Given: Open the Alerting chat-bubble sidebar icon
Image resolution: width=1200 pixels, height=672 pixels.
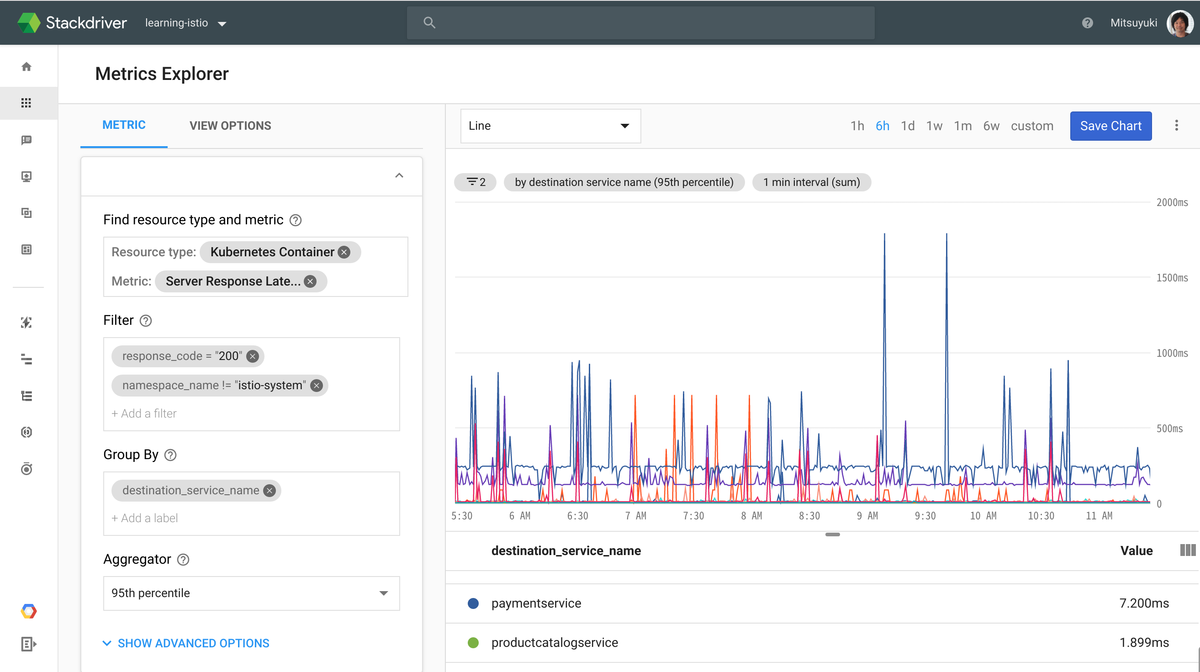Looking at the screenshot, I should pos(27,140).
